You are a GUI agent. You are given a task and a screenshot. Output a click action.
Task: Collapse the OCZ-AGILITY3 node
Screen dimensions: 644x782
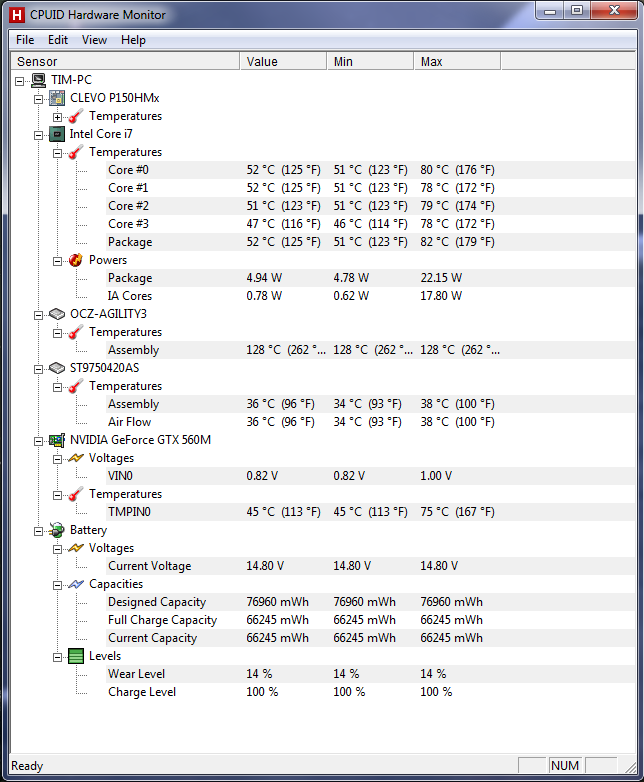[x=38, y=315]
